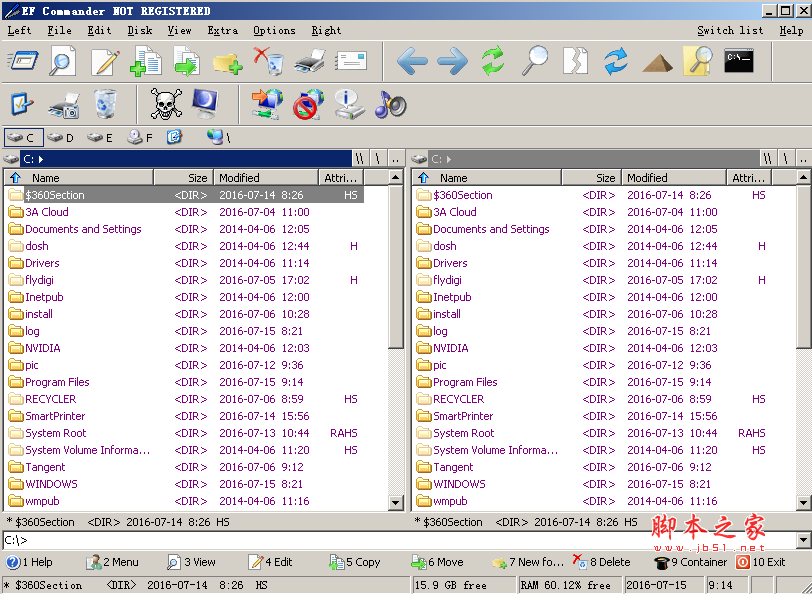Click the left panel parent directory '..' button
The height and width of the screenshot is (594, 812).
[396, 158]
